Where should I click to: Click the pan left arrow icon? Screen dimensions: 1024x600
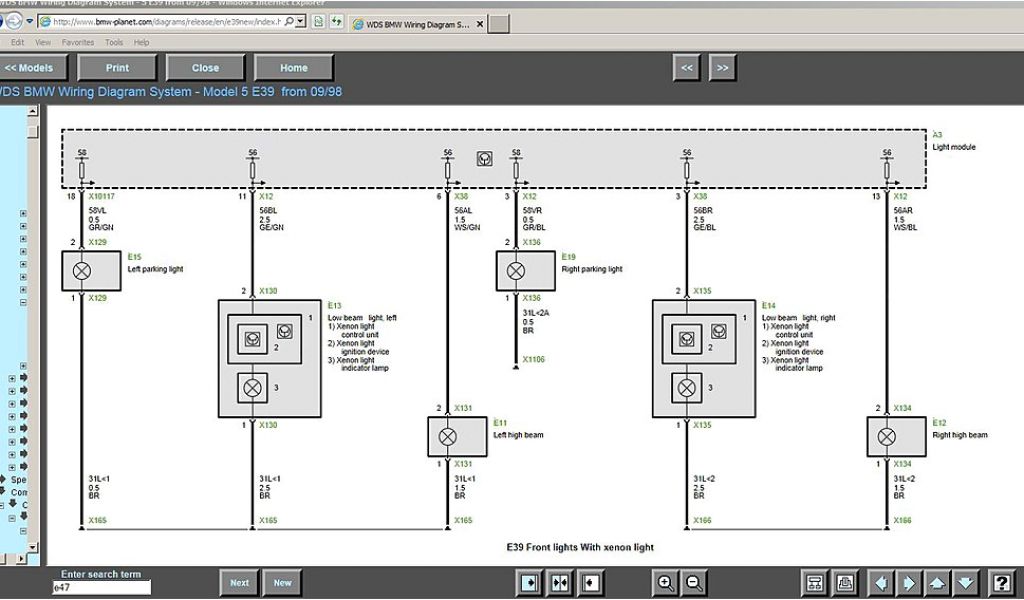(x=881, y=583)
